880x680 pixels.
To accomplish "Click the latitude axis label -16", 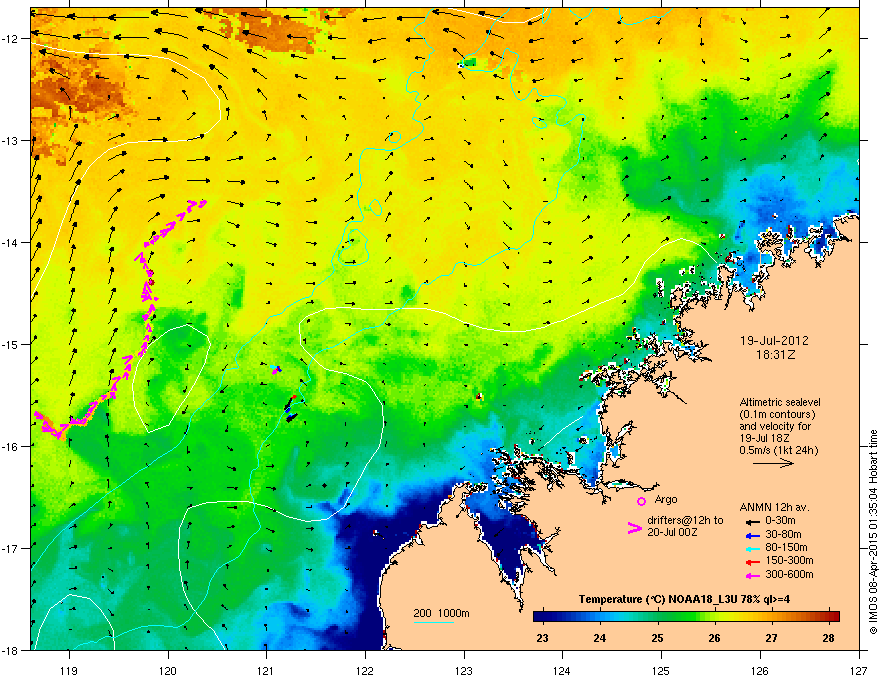I will 12,447.
